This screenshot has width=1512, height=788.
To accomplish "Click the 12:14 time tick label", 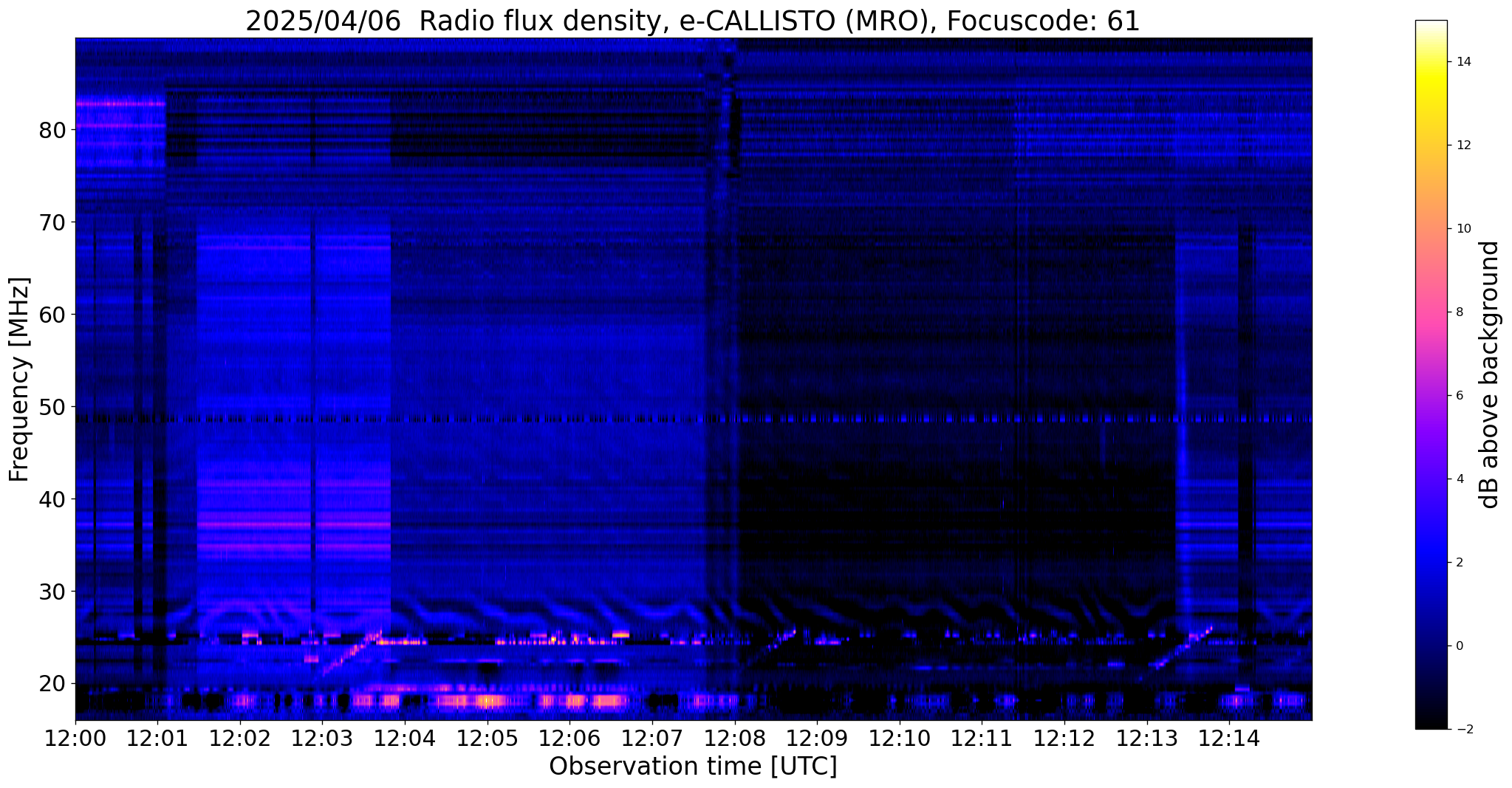I will pos(1229,739).
